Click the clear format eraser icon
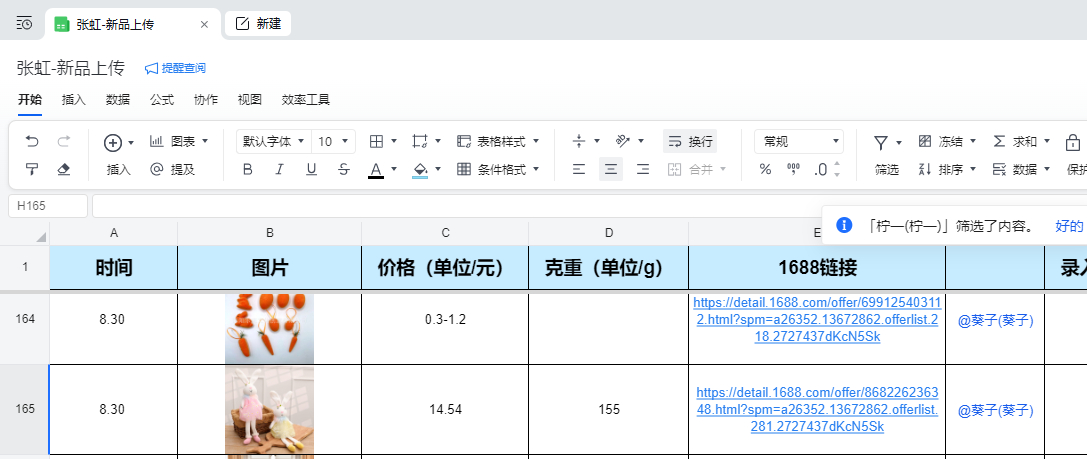 tap(64, 169)
